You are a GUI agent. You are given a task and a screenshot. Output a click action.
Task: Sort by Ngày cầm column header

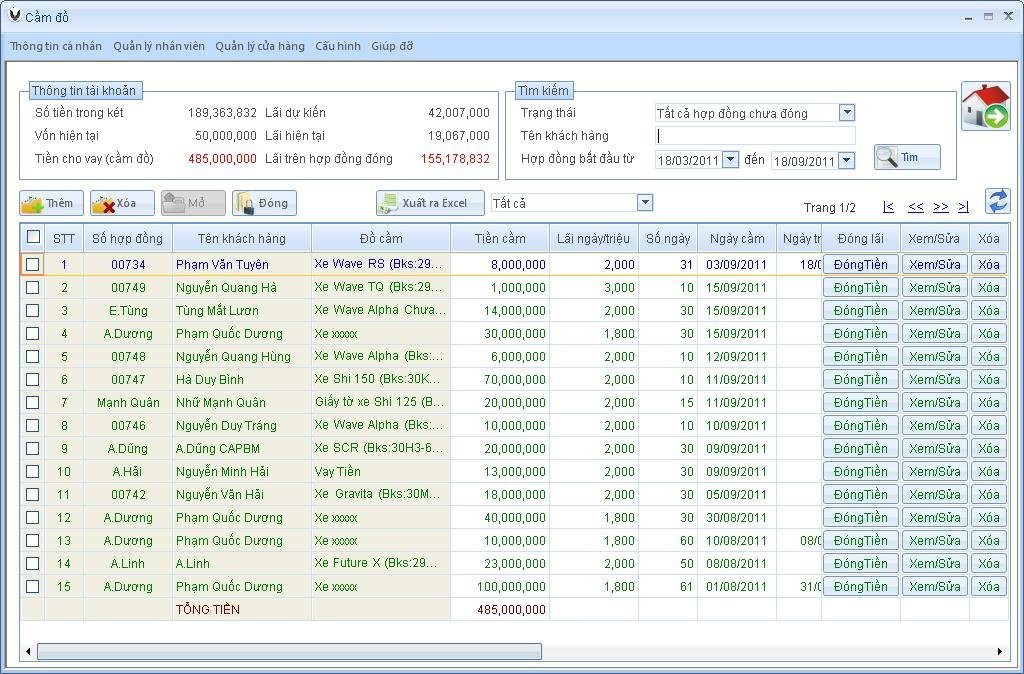click(x=737, y=238)
